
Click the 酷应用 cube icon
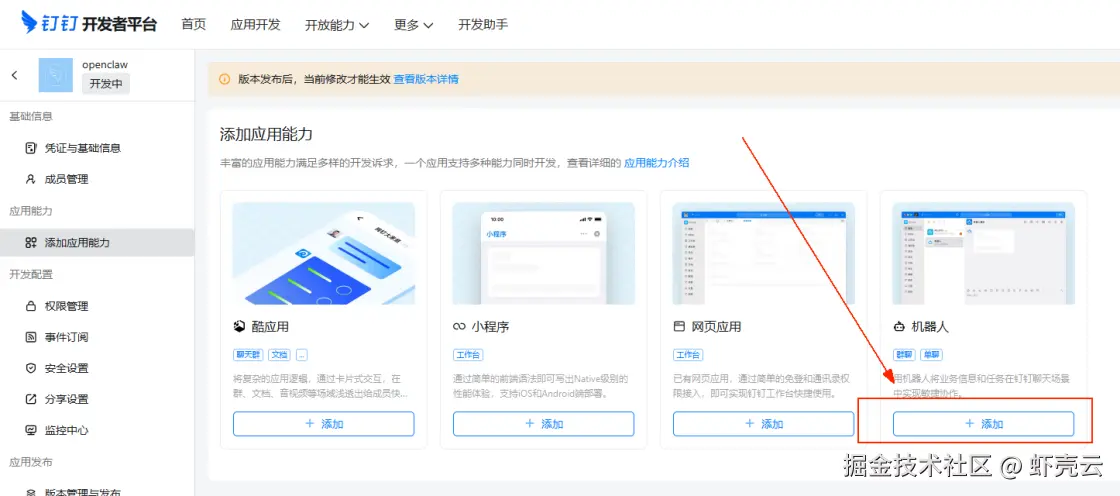click(x=239, y=327)
